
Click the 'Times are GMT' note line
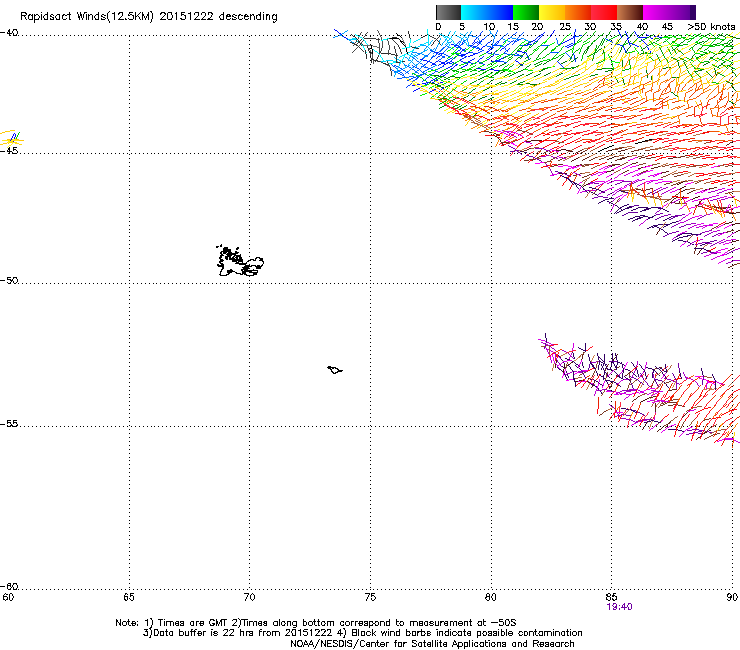[316, 623]
